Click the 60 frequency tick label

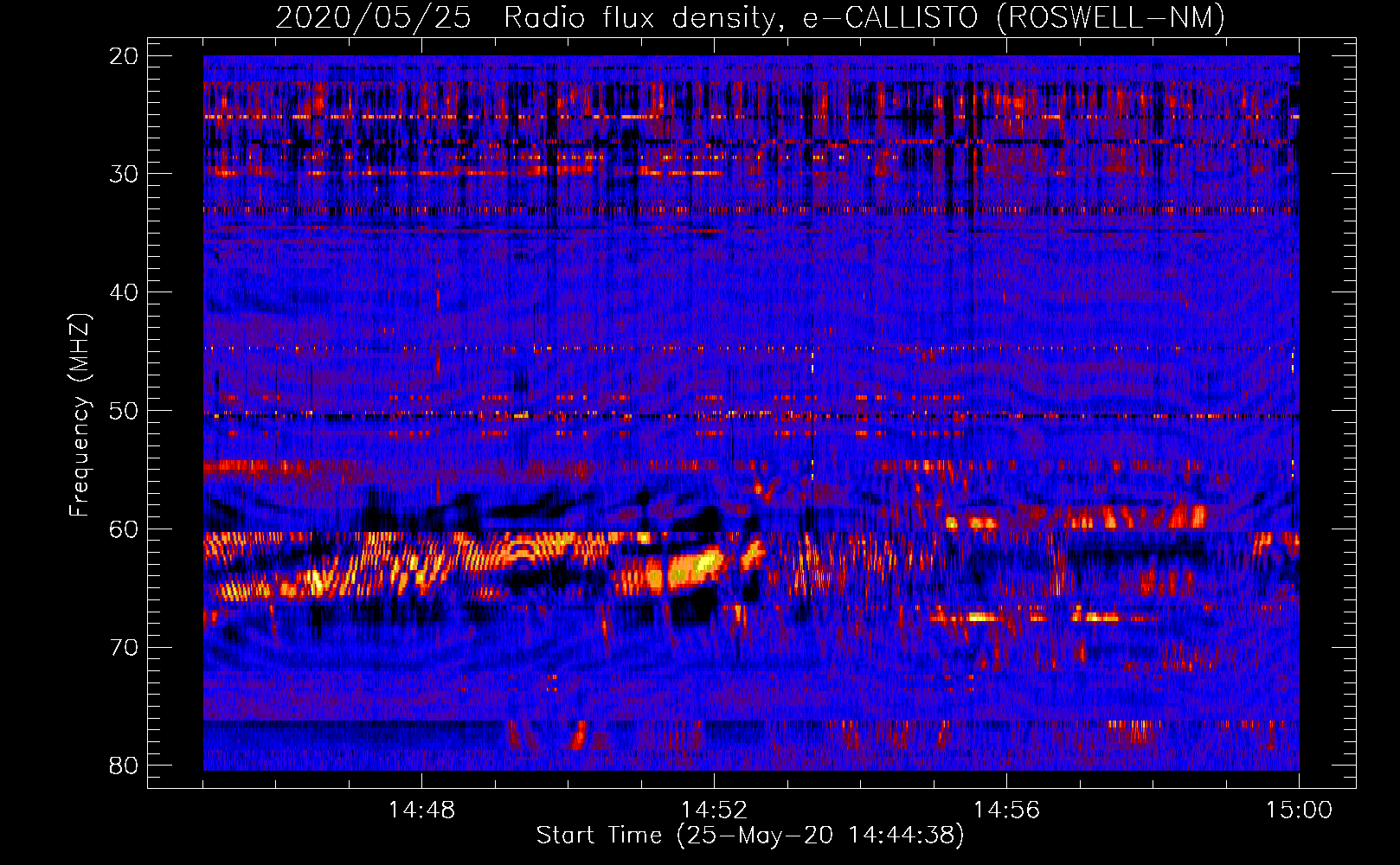125,529
